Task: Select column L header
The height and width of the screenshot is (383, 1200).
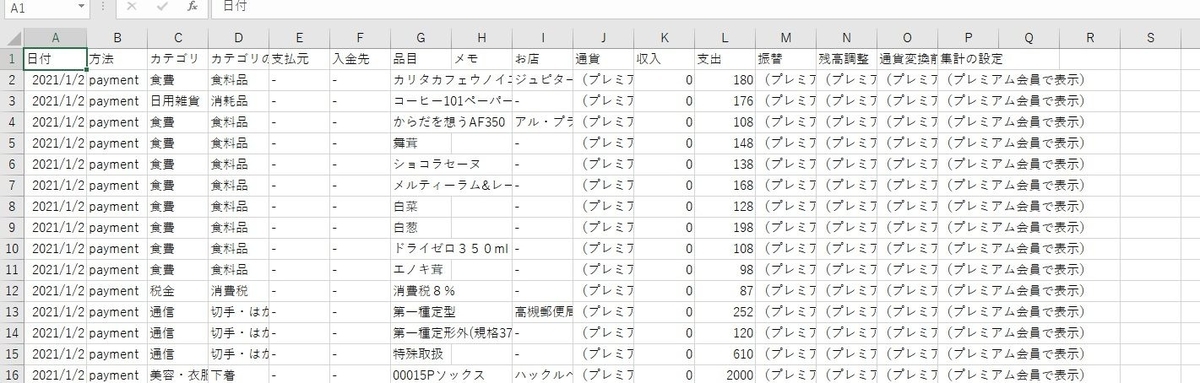Action: tap(725, 38)
